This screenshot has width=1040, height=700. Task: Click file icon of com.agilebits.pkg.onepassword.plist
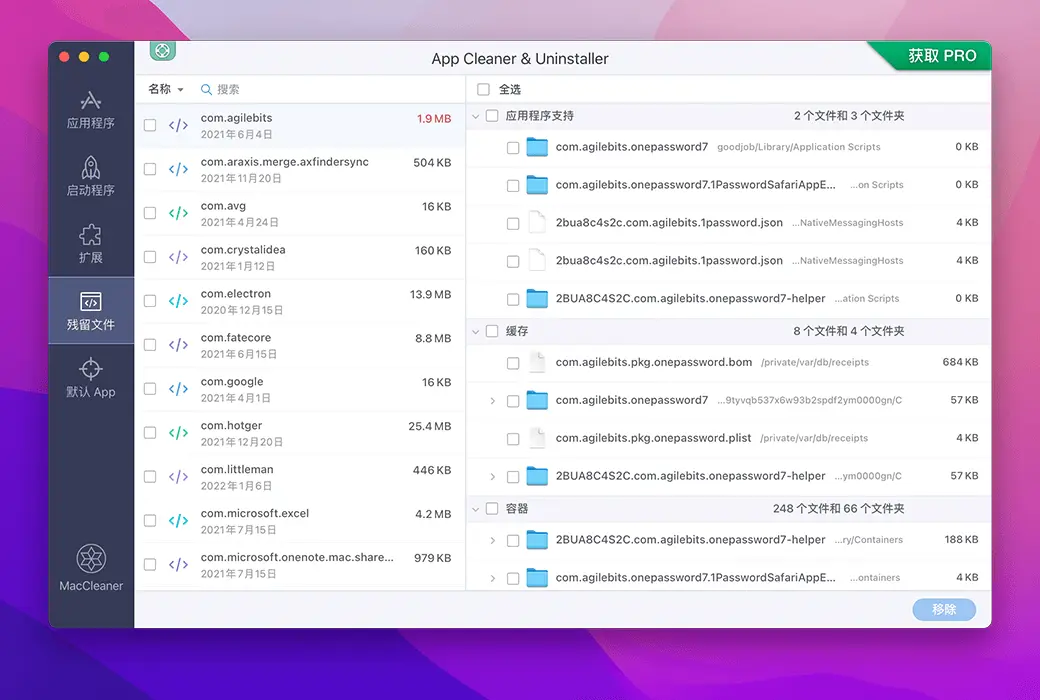[x=537, y=438]
